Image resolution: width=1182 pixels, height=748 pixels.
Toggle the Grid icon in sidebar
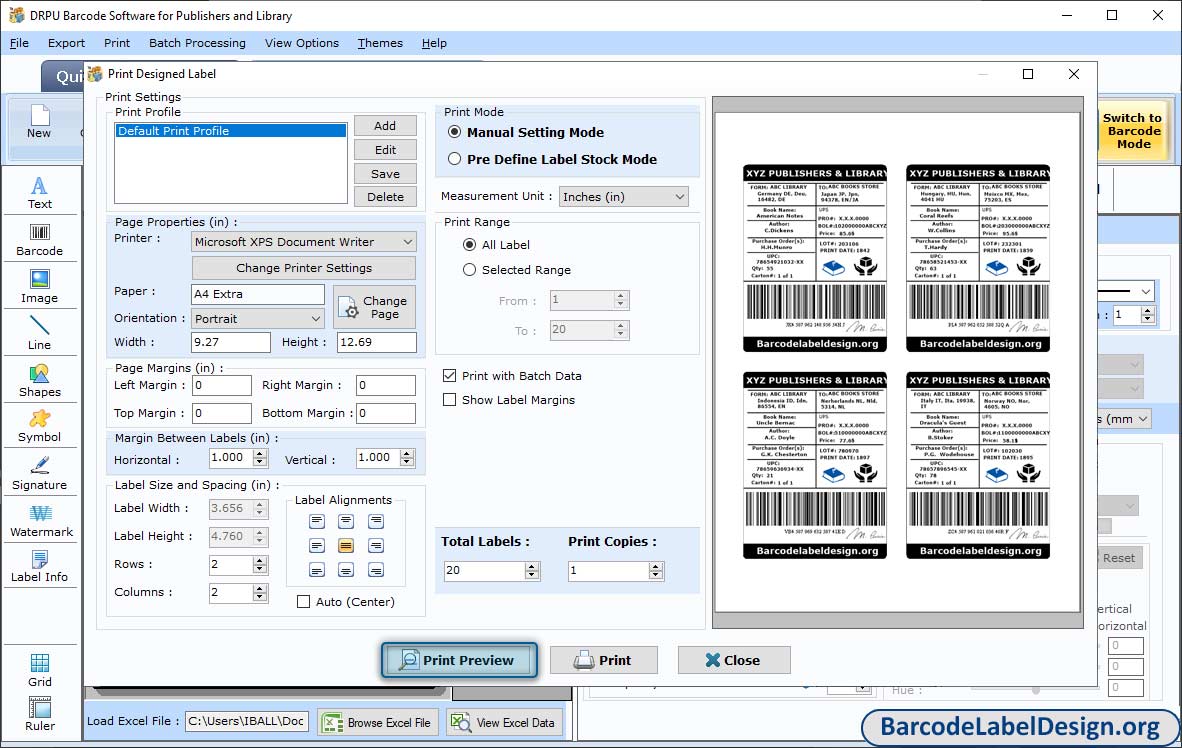39,670
